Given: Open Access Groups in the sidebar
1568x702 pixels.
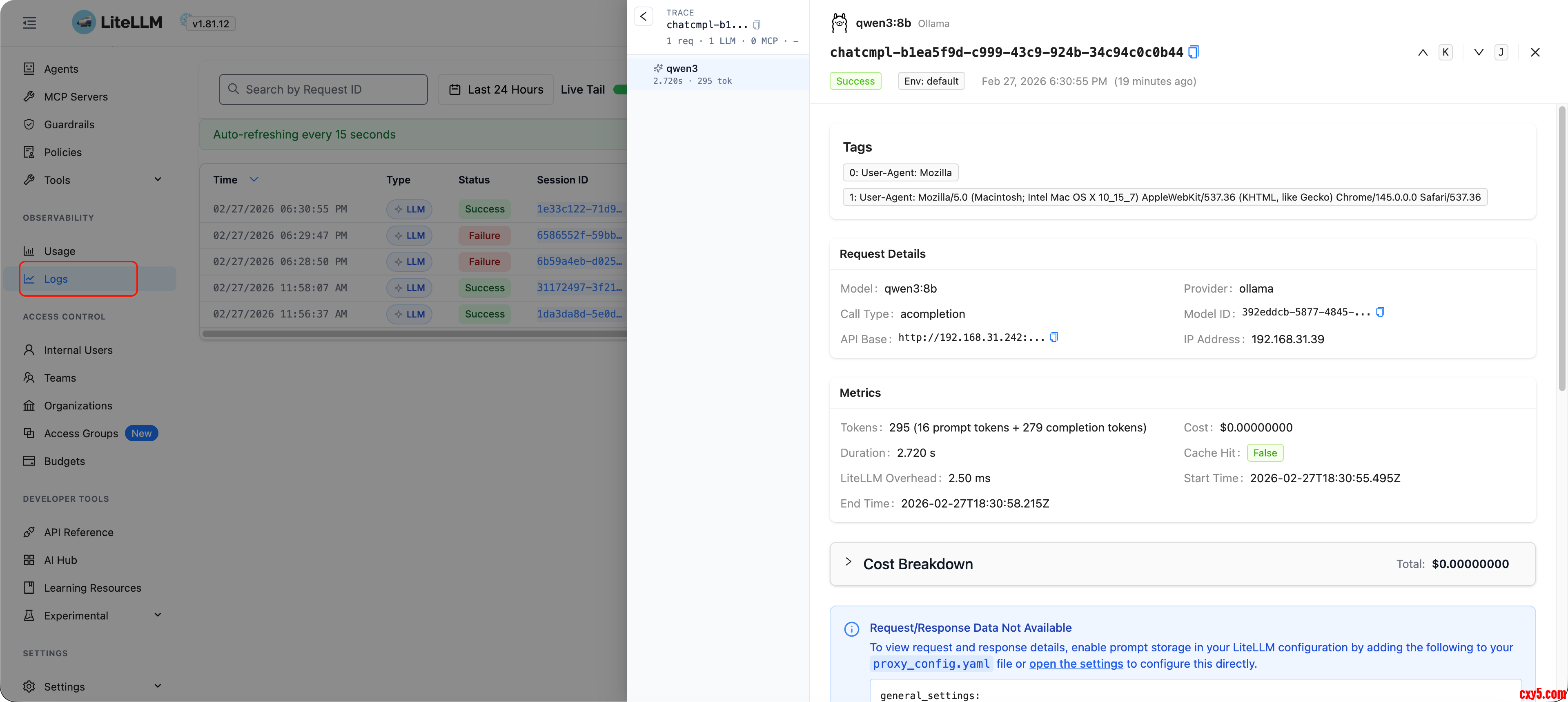Looking at the screenshot, I should pyautogui.click(x=81, y=433).
